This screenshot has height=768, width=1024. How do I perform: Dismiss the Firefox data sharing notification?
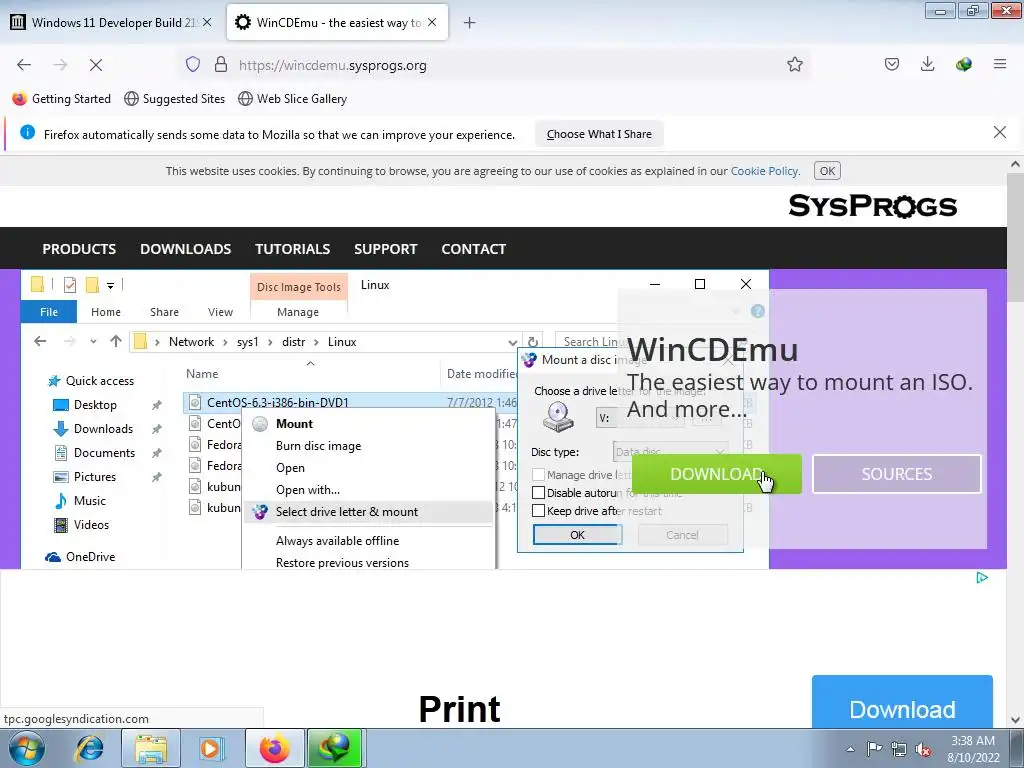(999, 133)
